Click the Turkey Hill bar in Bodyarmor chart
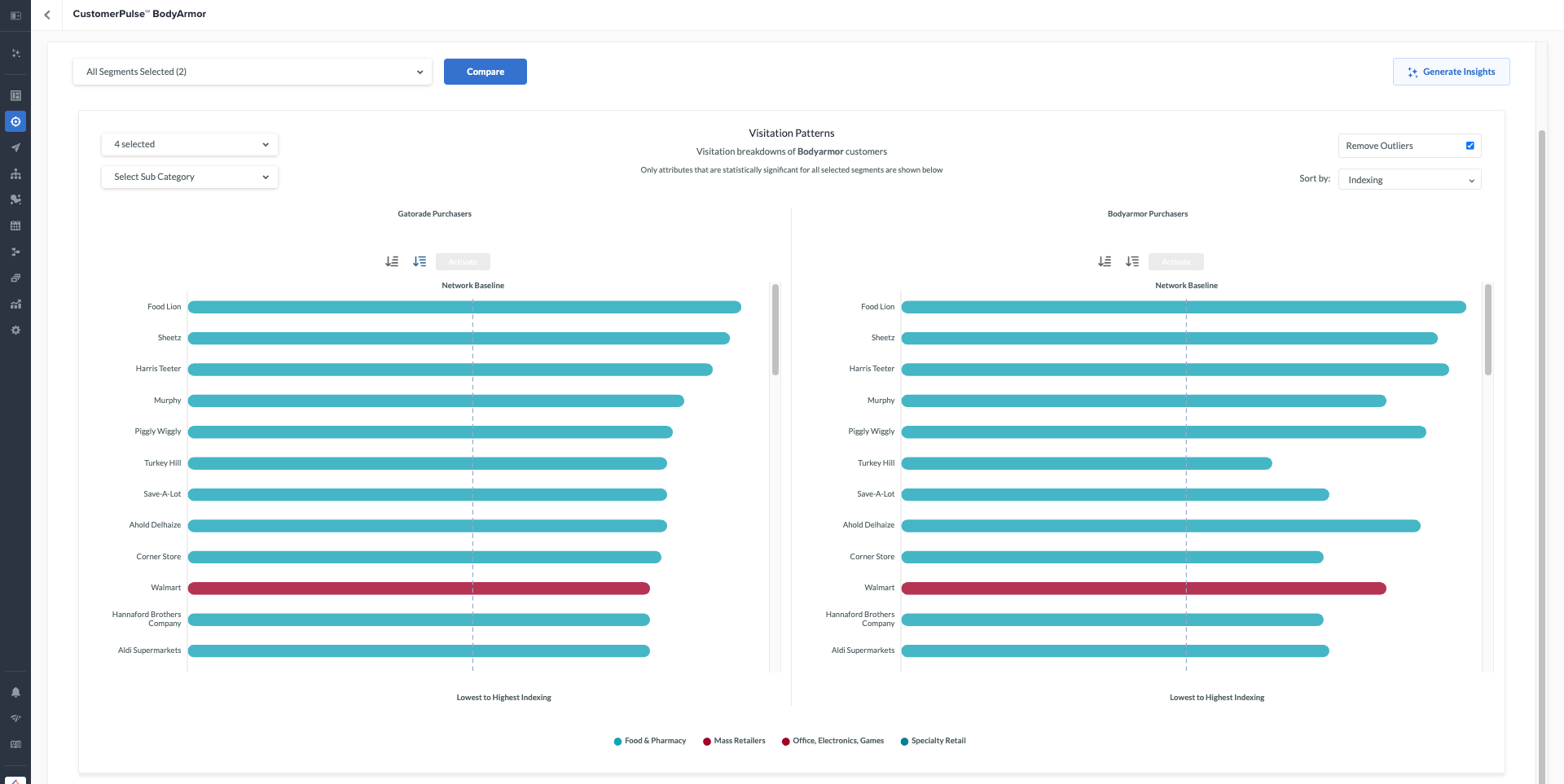Image resolution: width=1564 pixels, height=784 pixels. coord(1087,463)
